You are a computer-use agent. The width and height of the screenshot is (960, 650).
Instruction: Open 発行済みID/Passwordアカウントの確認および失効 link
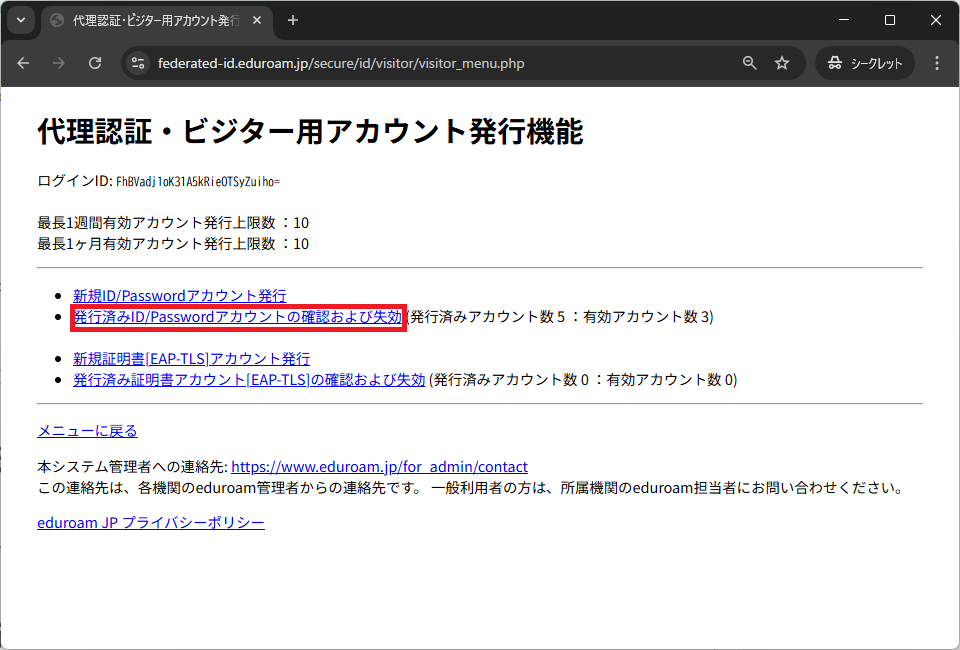point(238,317)
